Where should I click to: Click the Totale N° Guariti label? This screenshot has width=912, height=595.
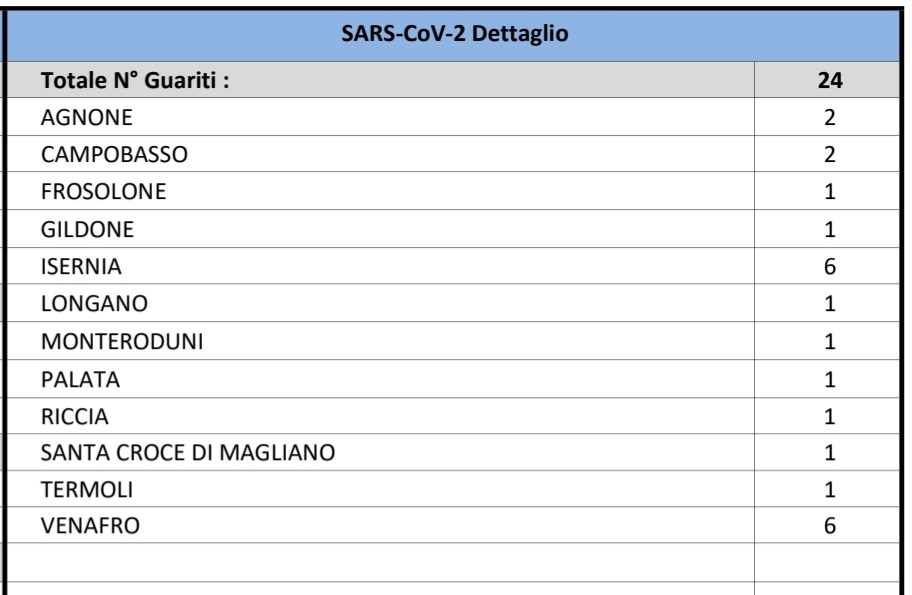[x=135, y=80]
